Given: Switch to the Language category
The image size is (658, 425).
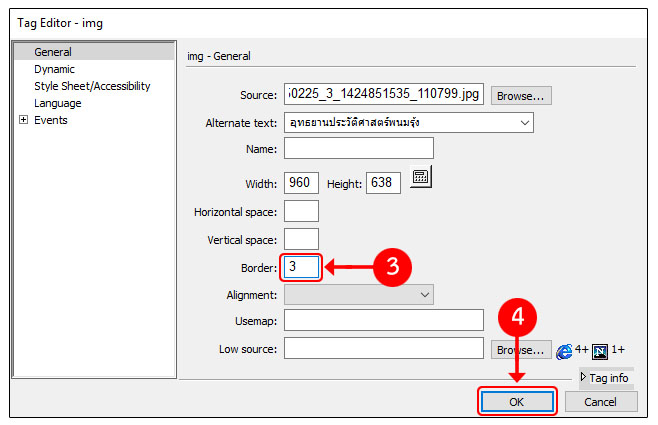Looking at the screenshot, I should 58,103.
